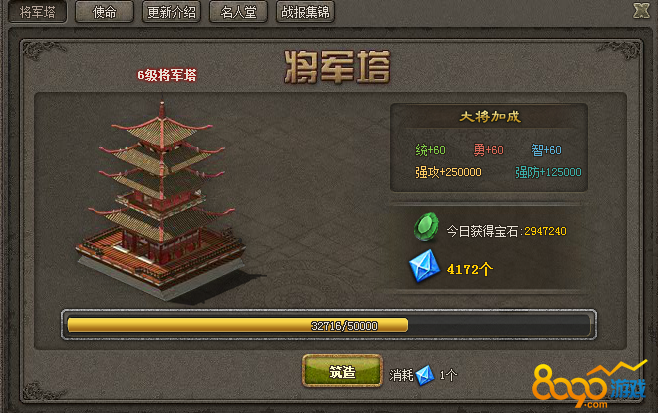Click the green gemstone icon
Viewport: 658px width, 413px height.
click(x=426, y=227)
